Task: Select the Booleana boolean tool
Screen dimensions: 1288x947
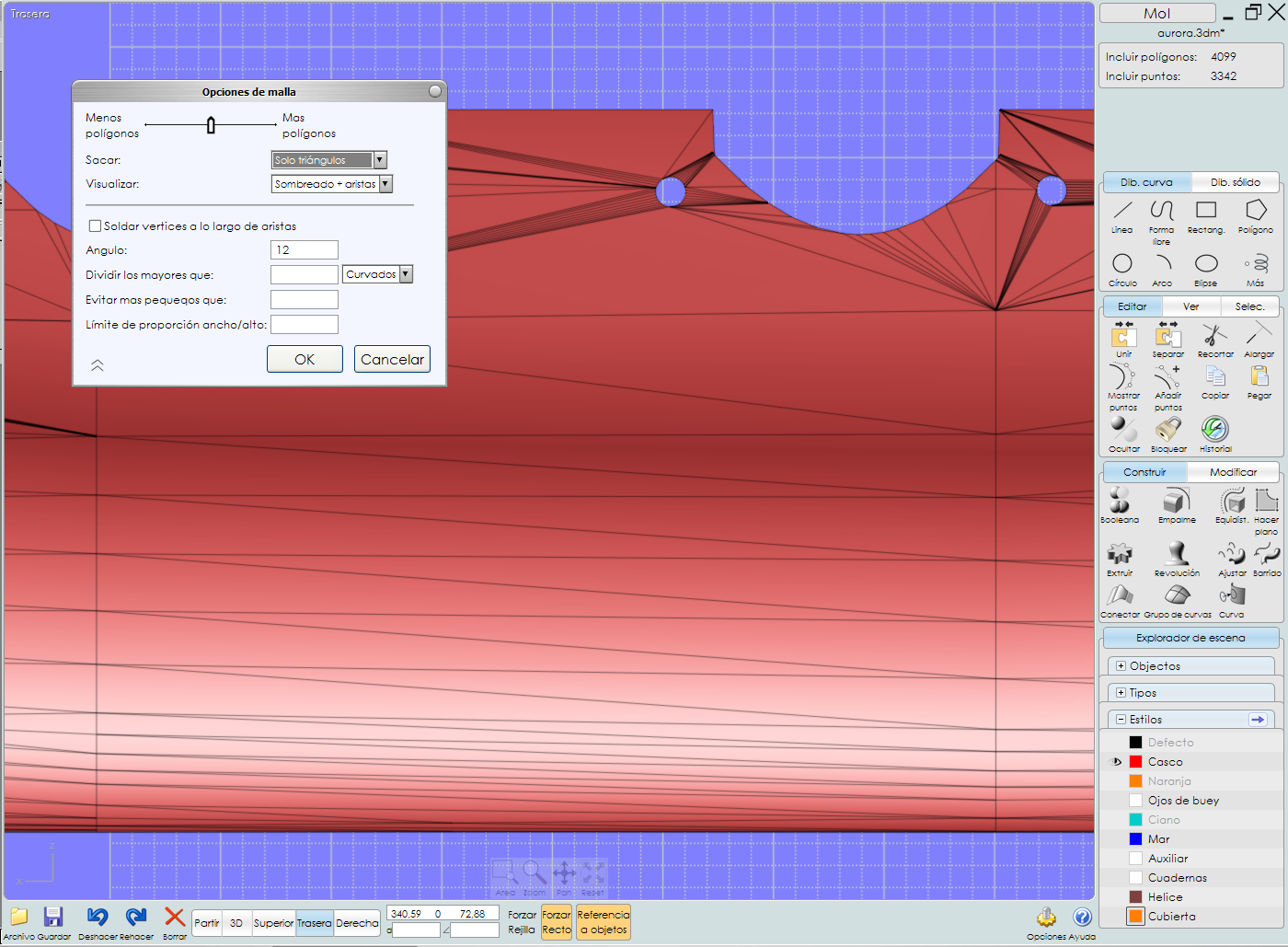Action: point(1120,505)
